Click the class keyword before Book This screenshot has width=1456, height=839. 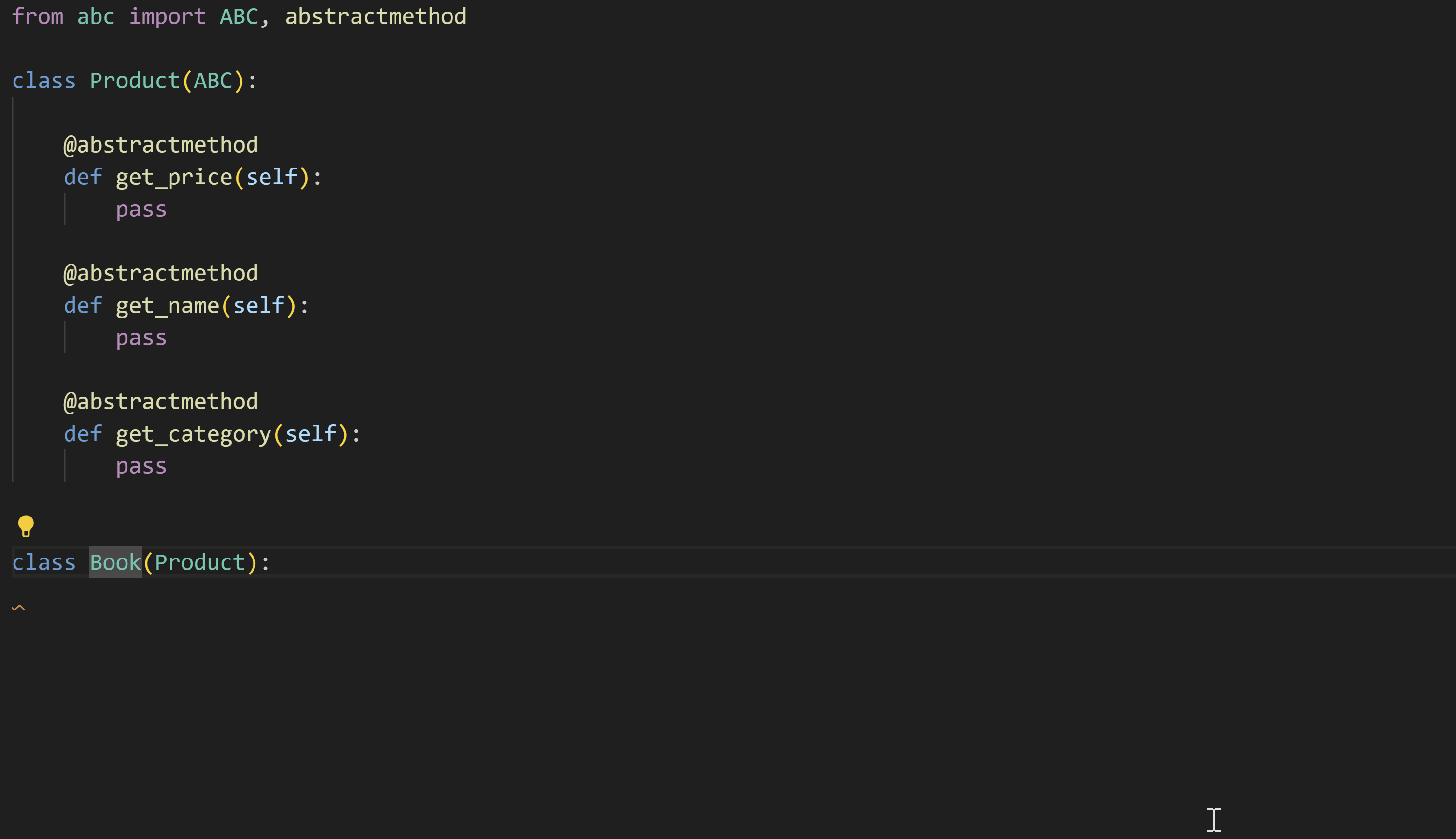click(x=44, y=562)
